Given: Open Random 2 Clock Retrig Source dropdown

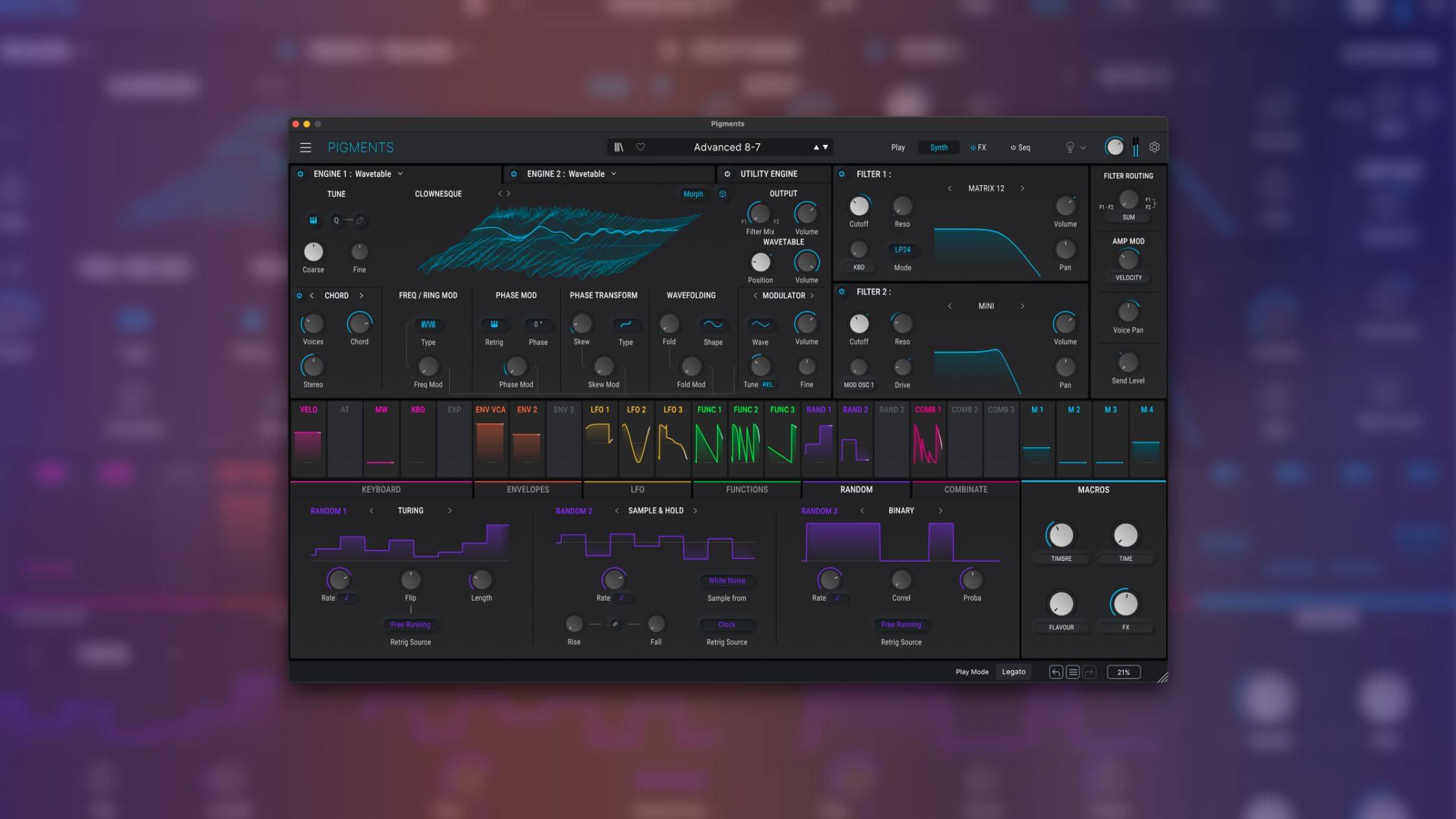Looking at the screenshot, I should (x=727, y=625).
